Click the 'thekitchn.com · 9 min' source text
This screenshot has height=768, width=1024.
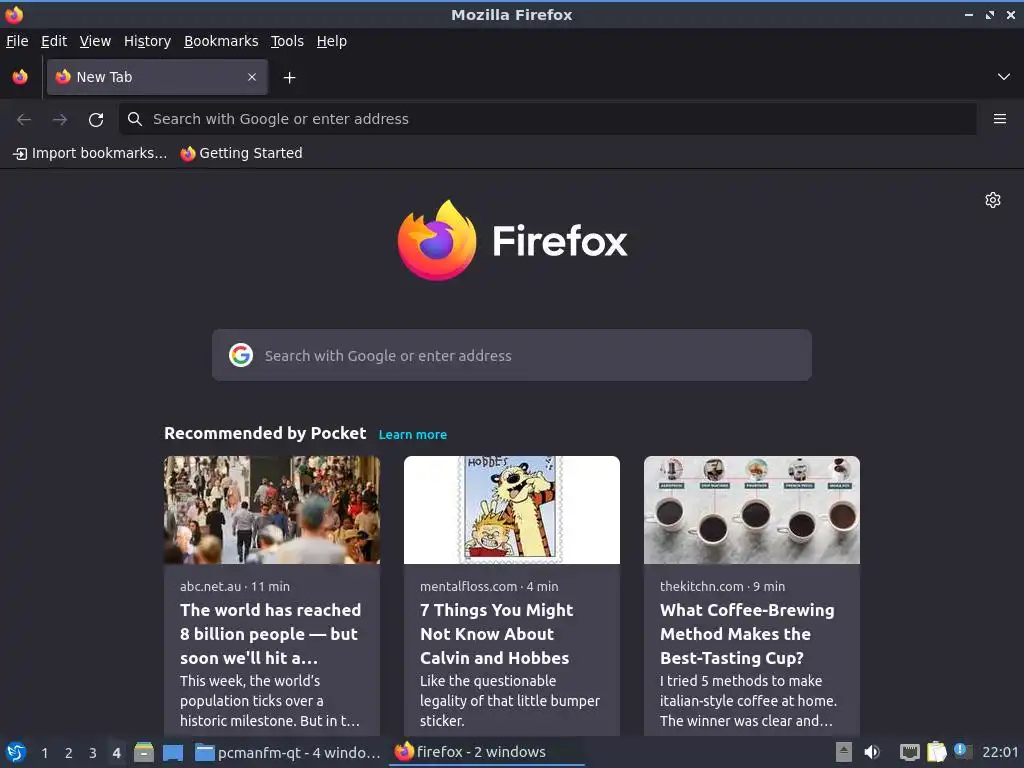[722, 586]
